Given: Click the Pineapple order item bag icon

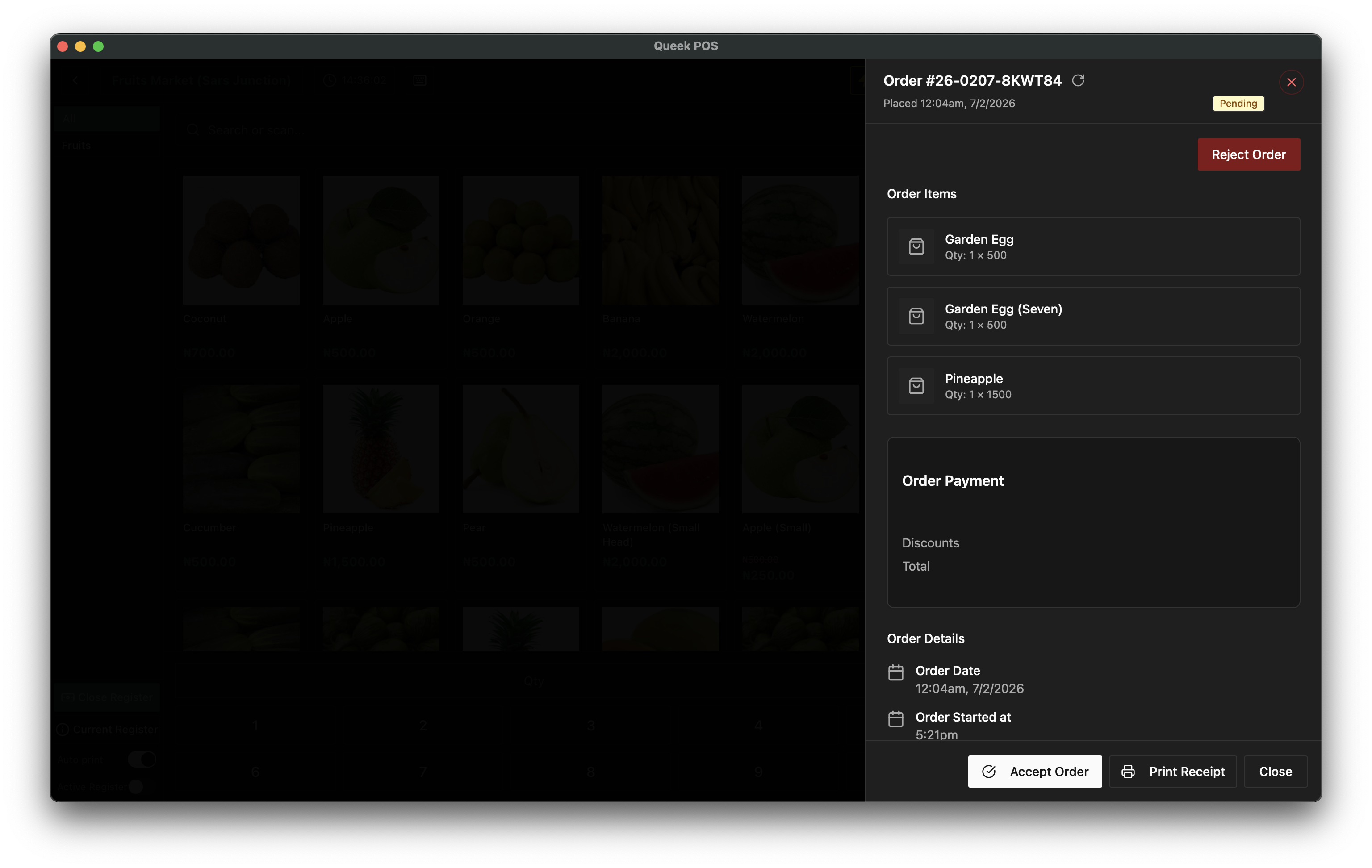Looking at the screenshot, I should click(916, 386).
